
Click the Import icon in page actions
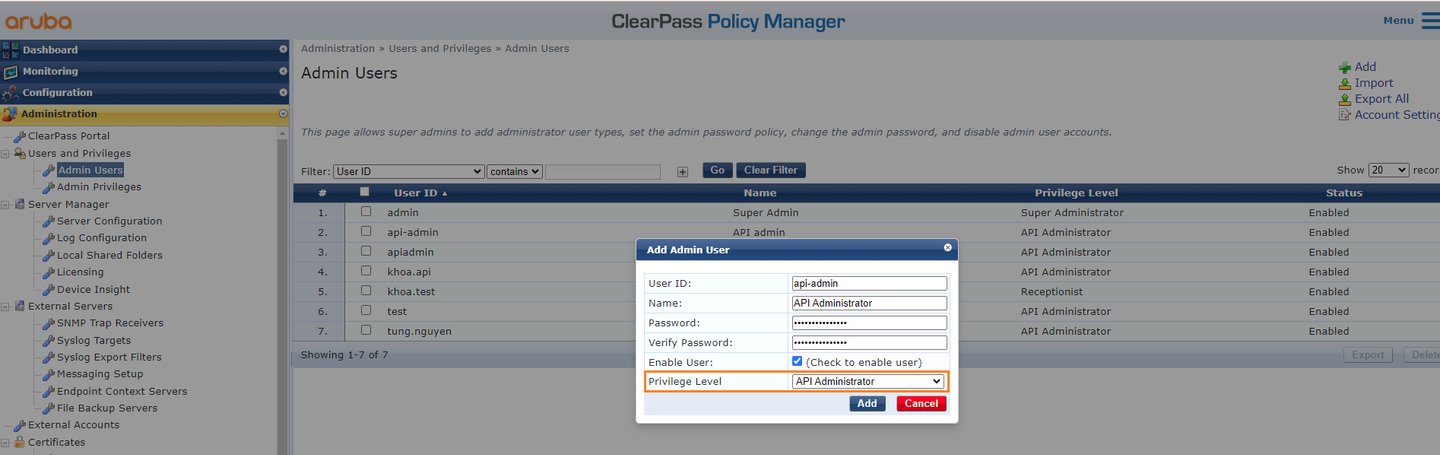pyautogui.click(x=1345, y=83)
